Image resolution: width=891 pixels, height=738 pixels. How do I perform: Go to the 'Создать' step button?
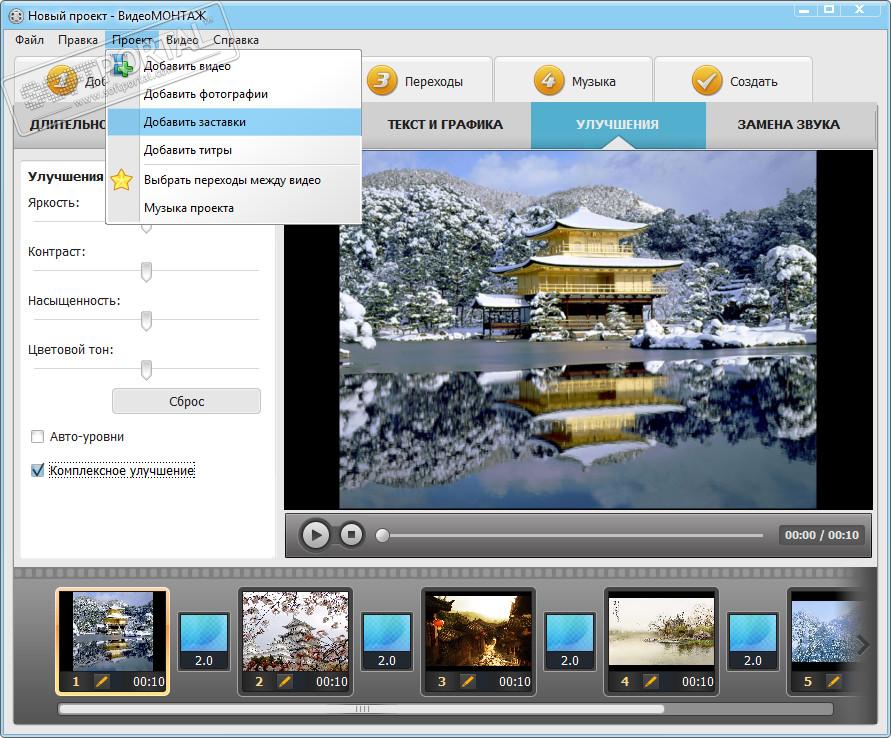[x=734, y=81]
